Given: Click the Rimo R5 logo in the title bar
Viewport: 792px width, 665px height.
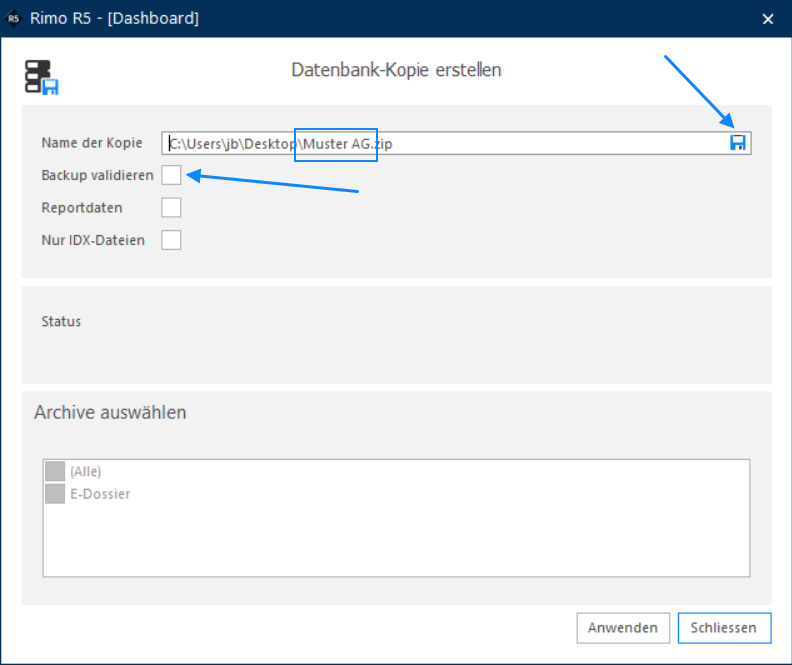Looking at the screenshot, I should [14, 19].
